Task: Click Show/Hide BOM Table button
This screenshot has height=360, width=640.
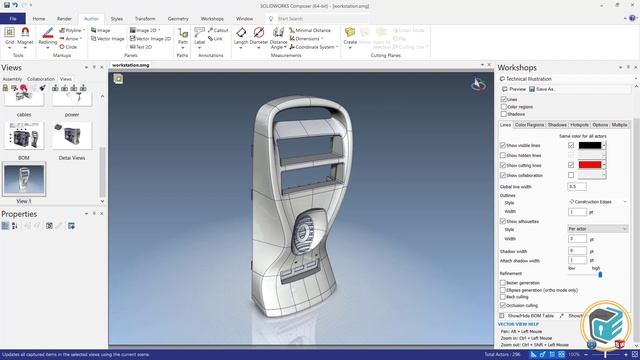Action: pos(527,316)
